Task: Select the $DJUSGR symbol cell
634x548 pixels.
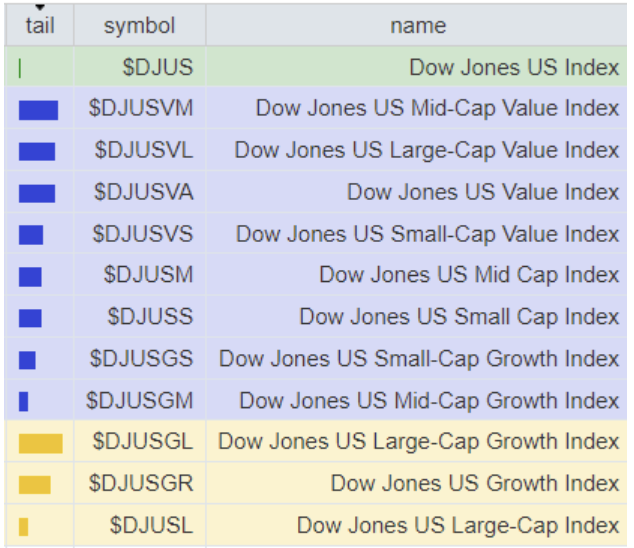Action: click(x=141, y=483)
